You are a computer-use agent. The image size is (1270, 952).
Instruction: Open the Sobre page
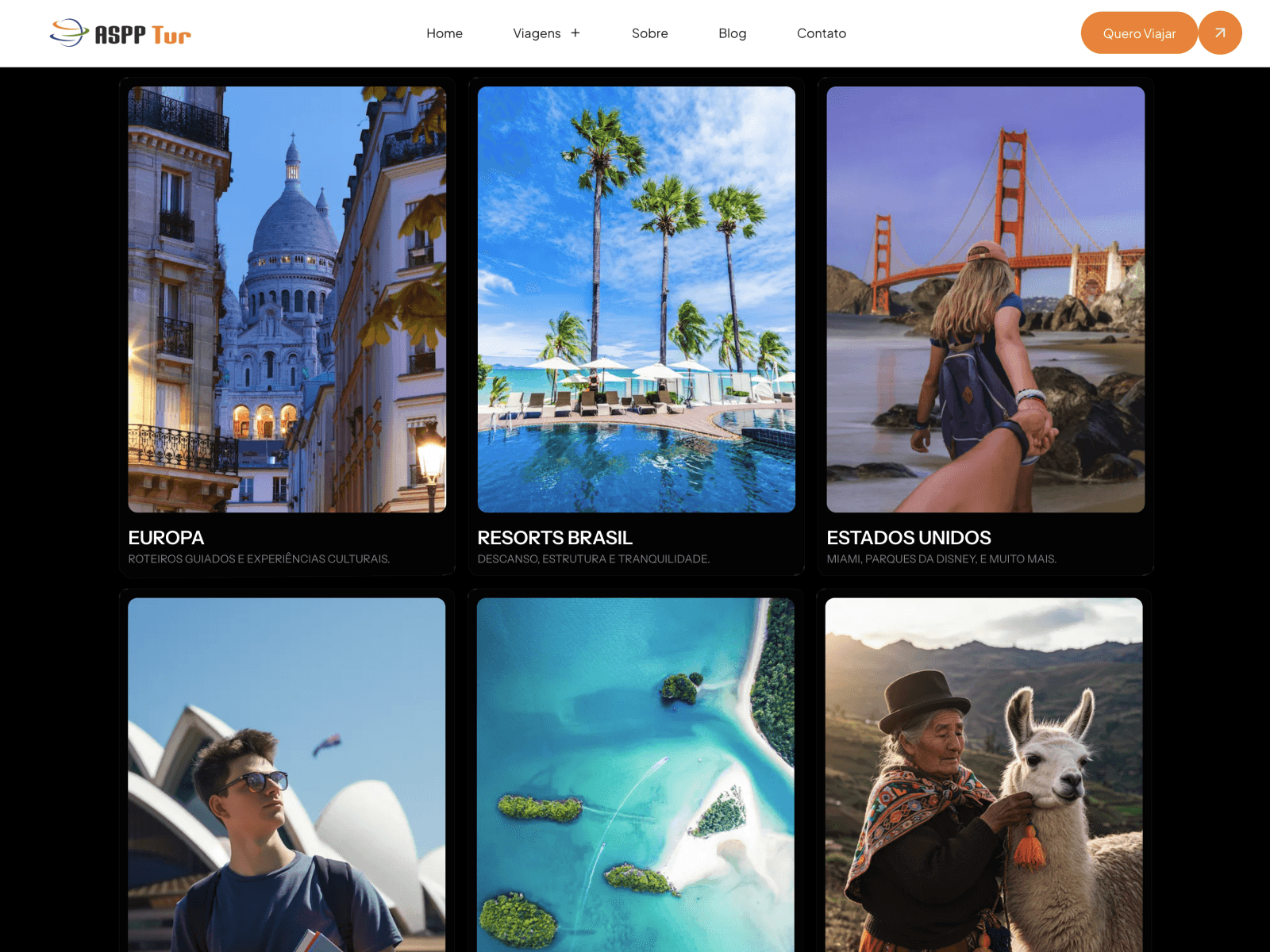[650, 33]
